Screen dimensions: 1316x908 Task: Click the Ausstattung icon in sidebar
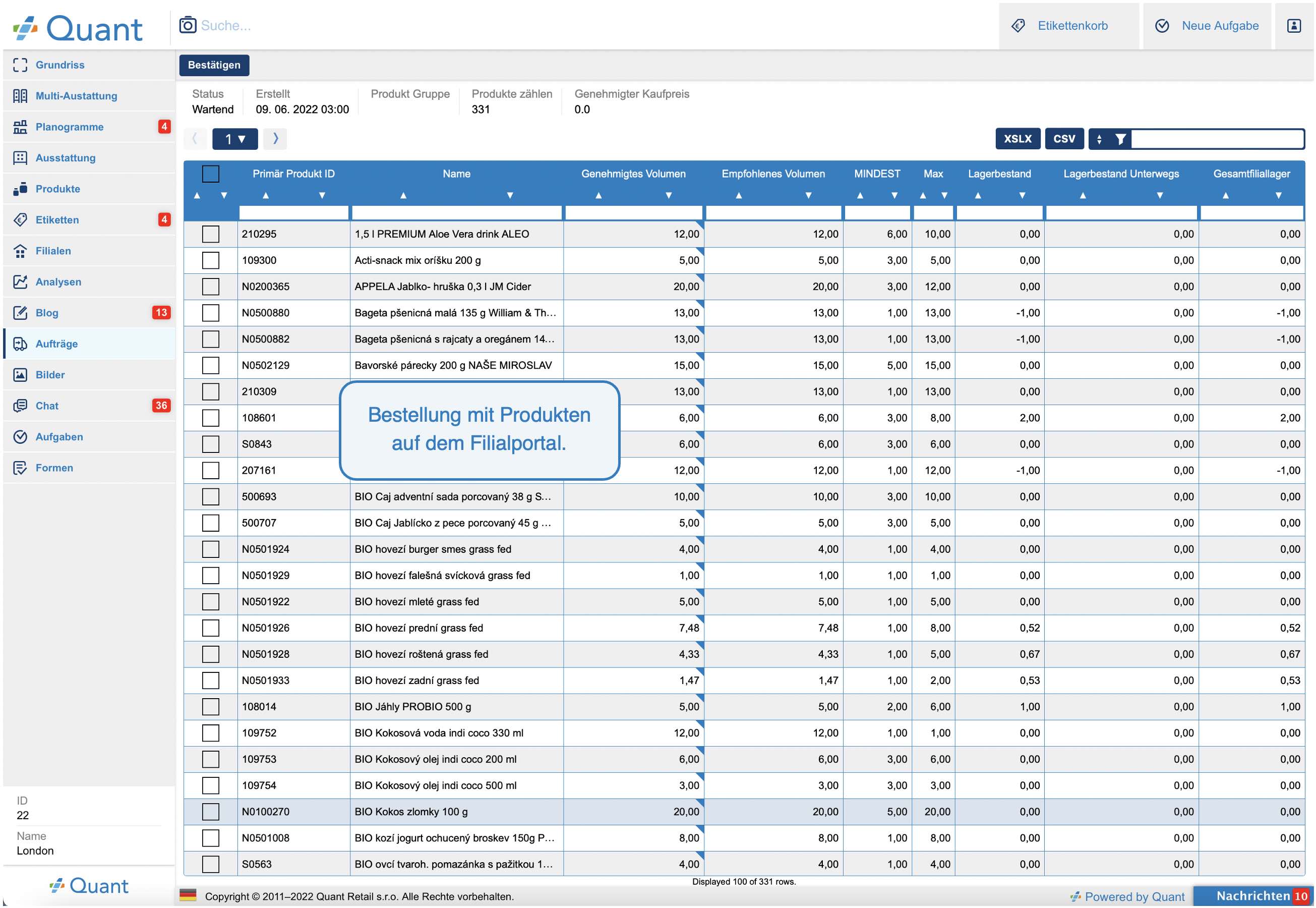[20, 157]
